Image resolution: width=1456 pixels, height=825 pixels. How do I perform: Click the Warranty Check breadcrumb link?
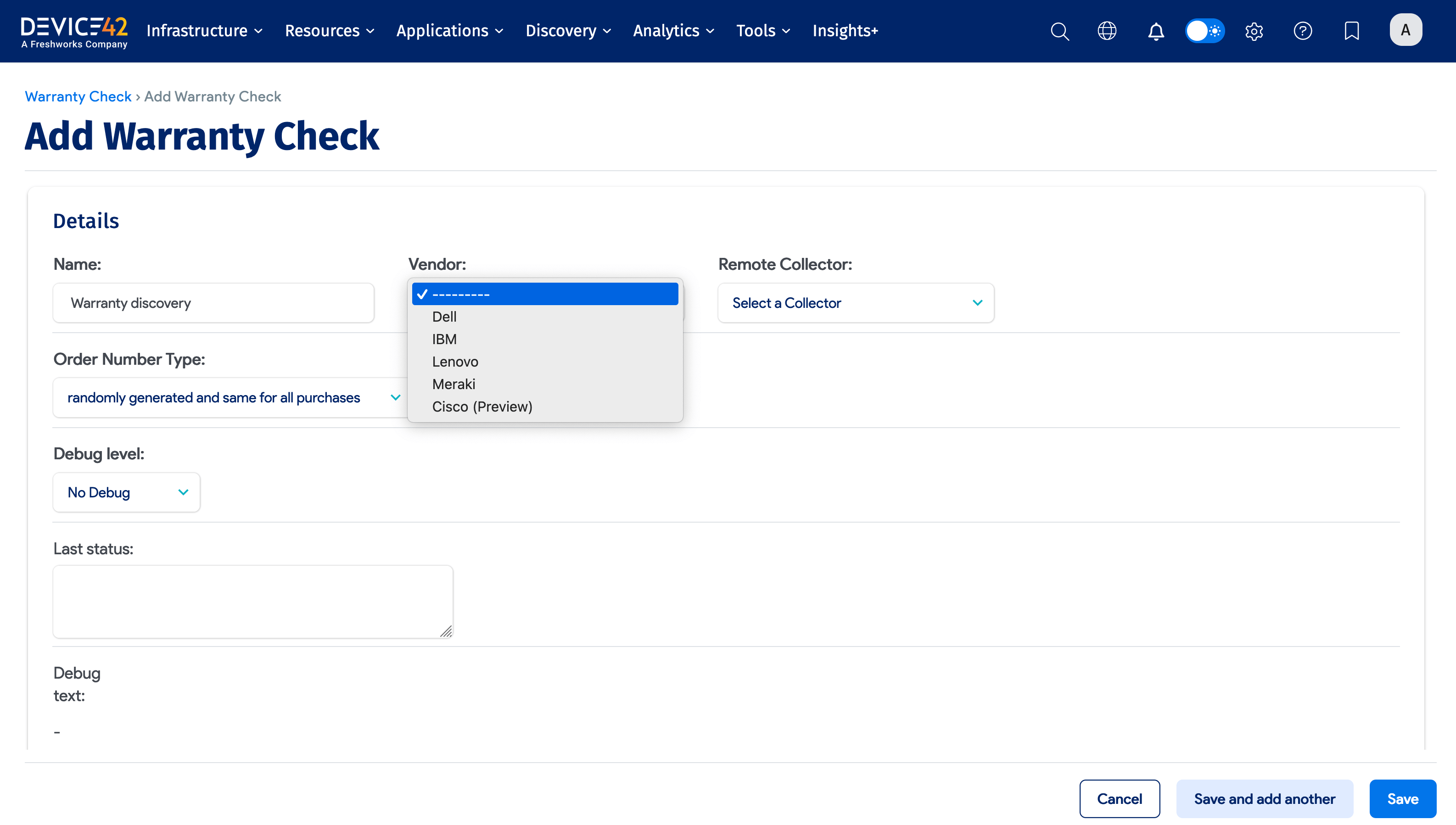(78, 96)
